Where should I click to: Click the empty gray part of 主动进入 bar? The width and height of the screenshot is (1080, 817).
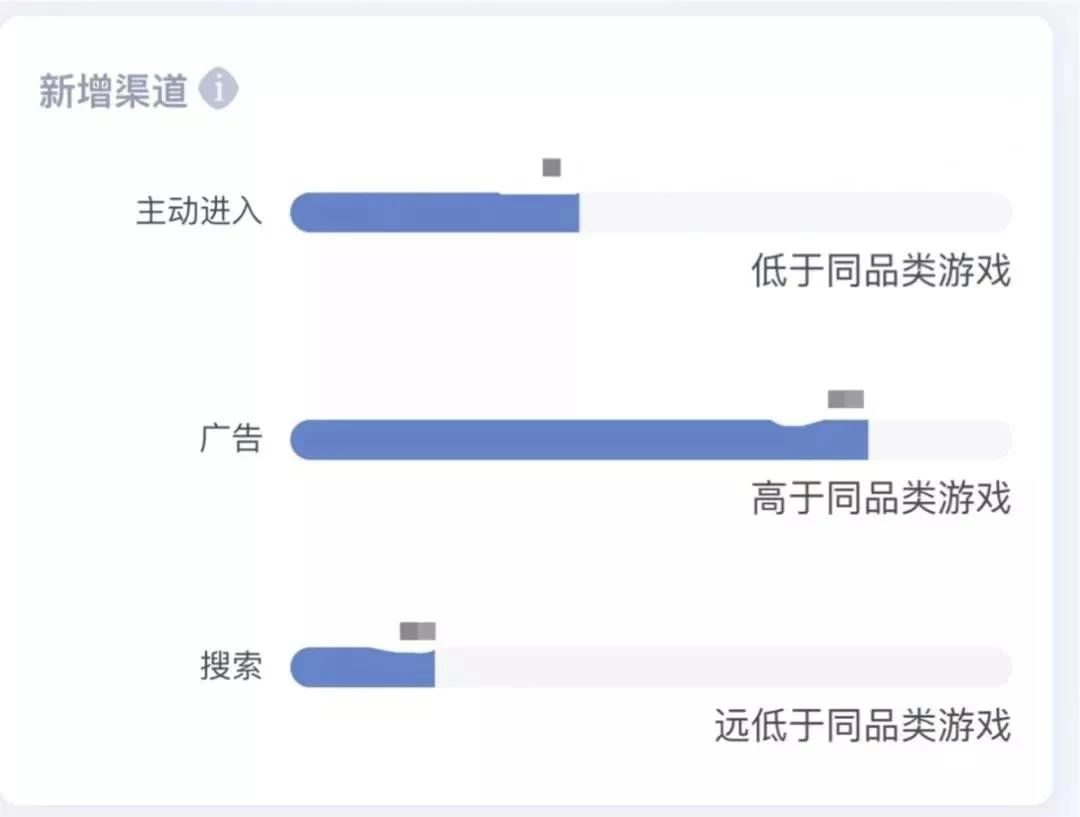point(796,212)
